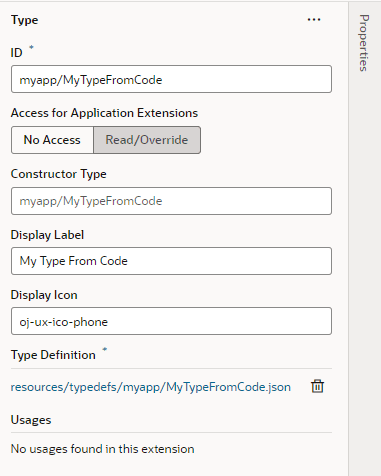Edit the Display Icon field

pyautogui.click(x=171, y=321)
